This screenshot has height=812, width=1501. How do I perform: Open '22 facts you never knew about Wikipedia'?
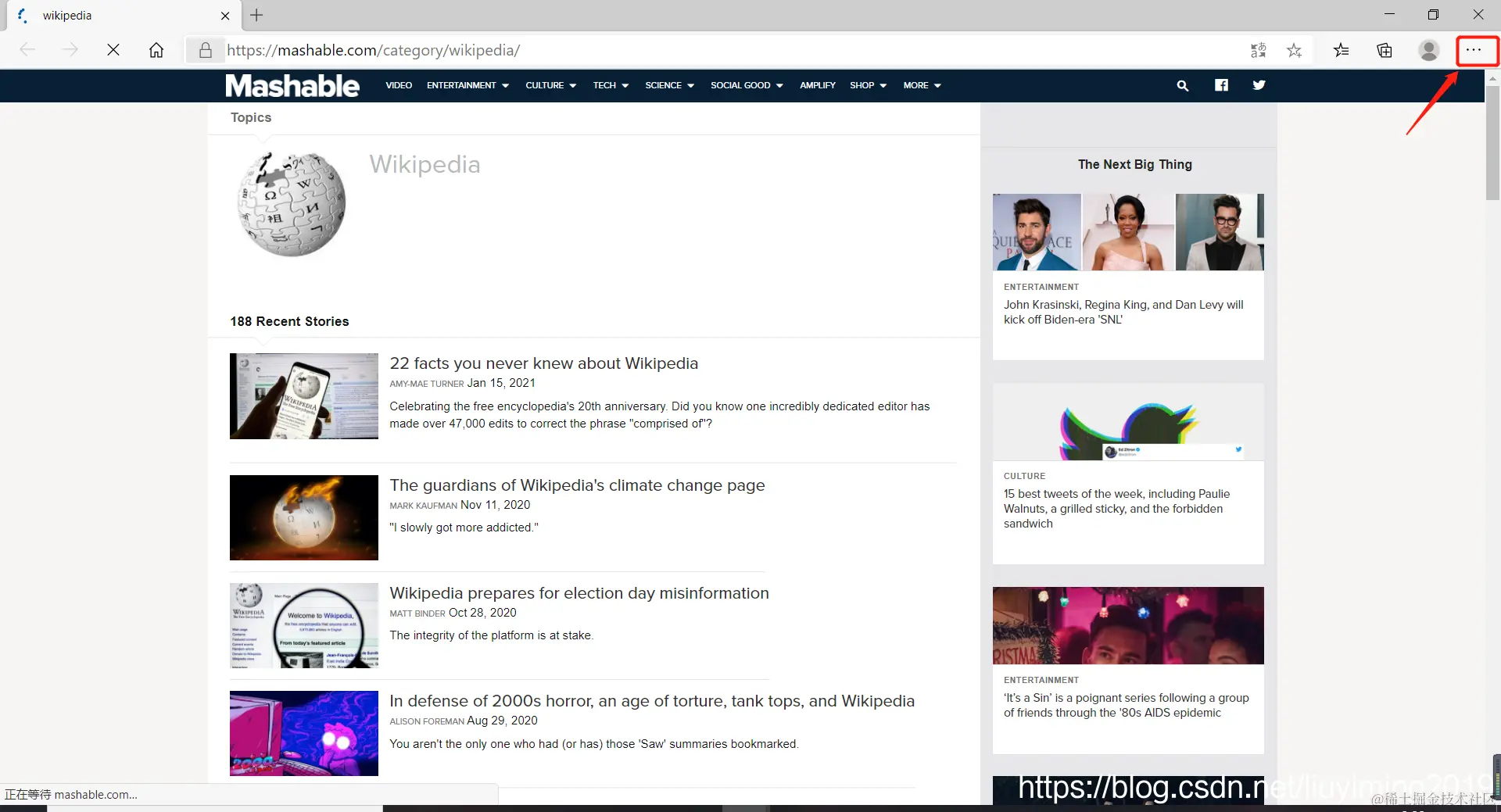[543, 363]
